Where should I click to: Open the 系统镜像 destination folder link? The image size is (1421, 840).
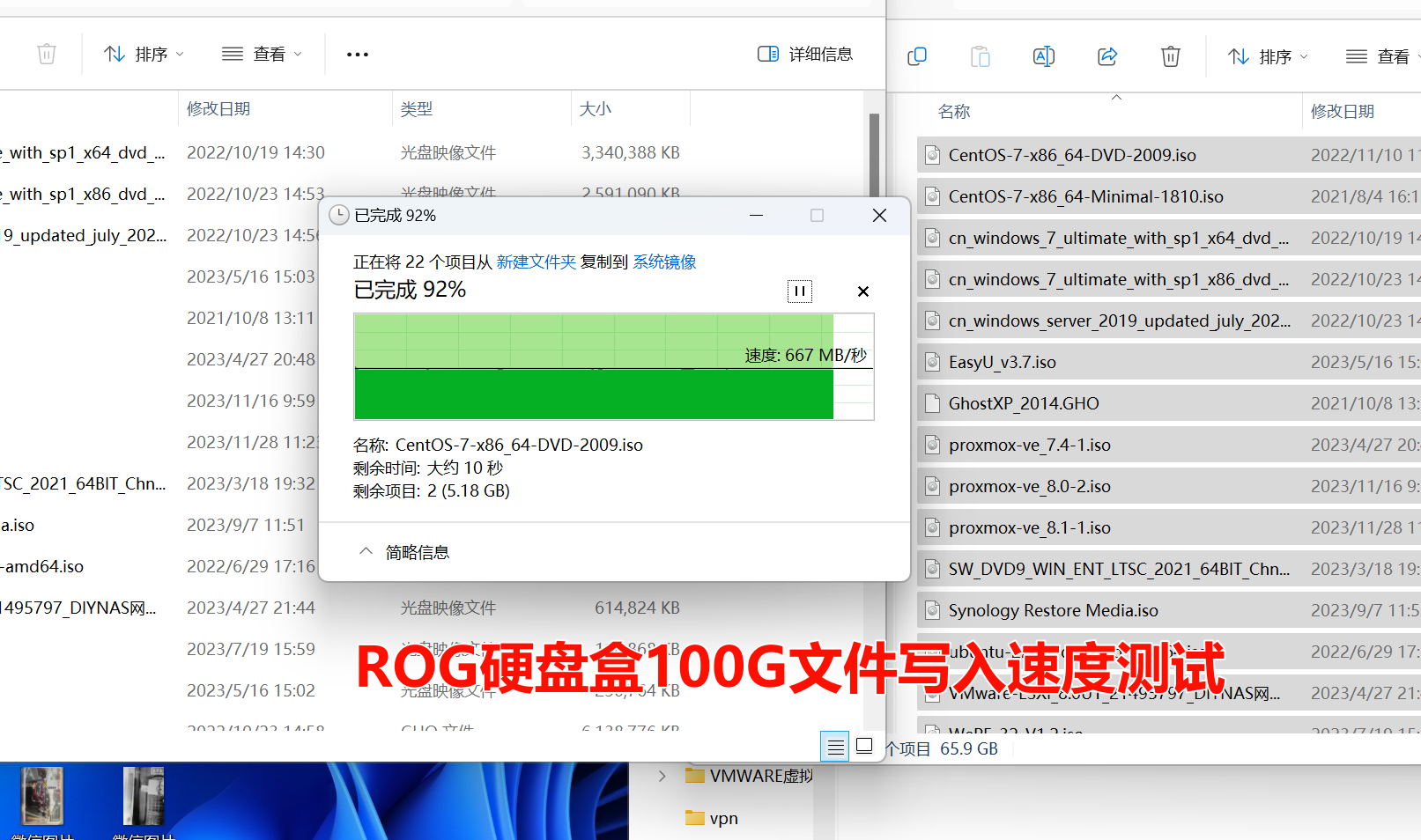[x=664, y=262]
